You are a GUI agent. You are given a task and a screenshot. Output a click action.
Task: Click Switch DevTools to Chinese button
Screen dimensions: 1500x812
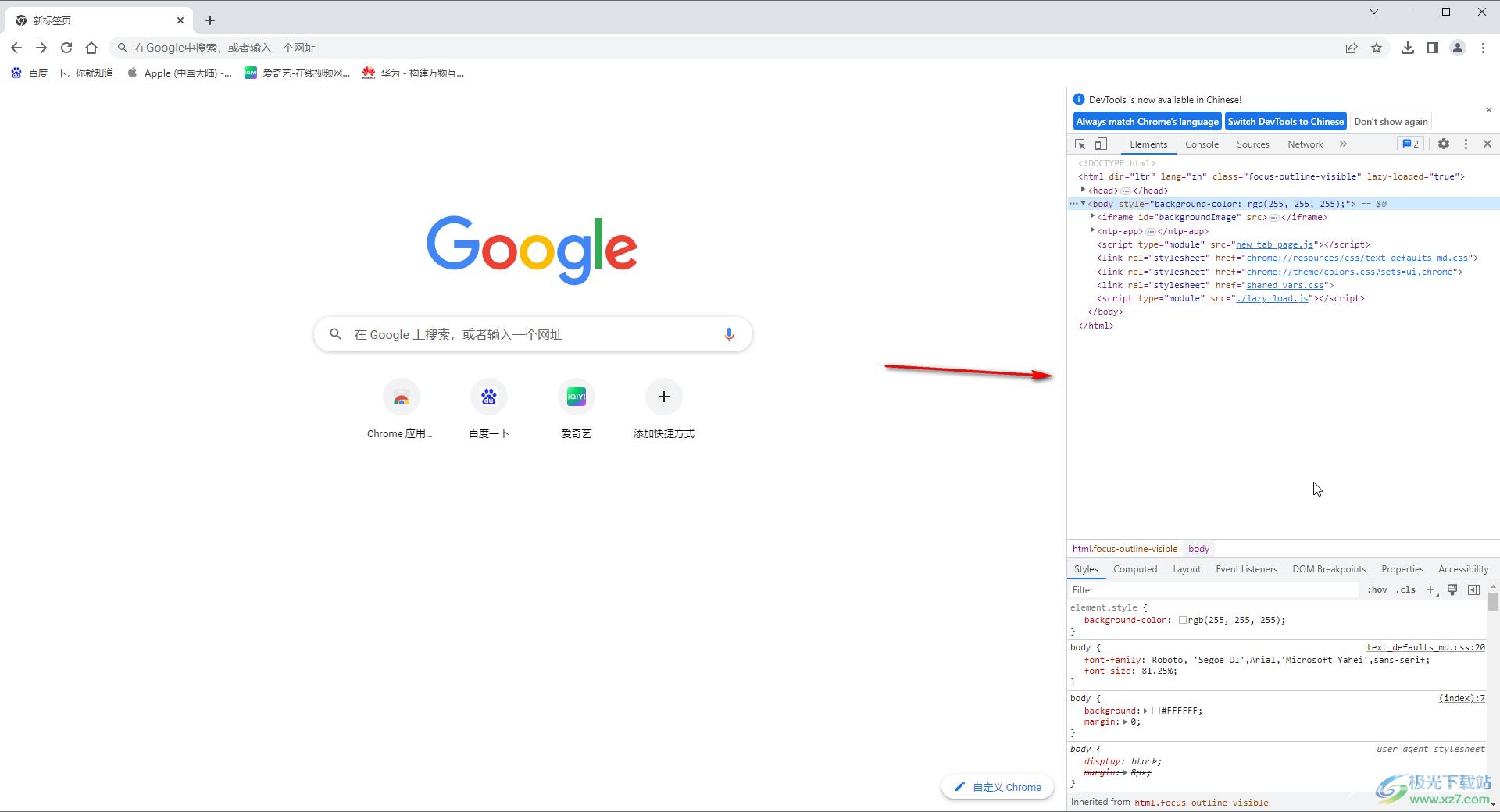(x=1286, y=122)
